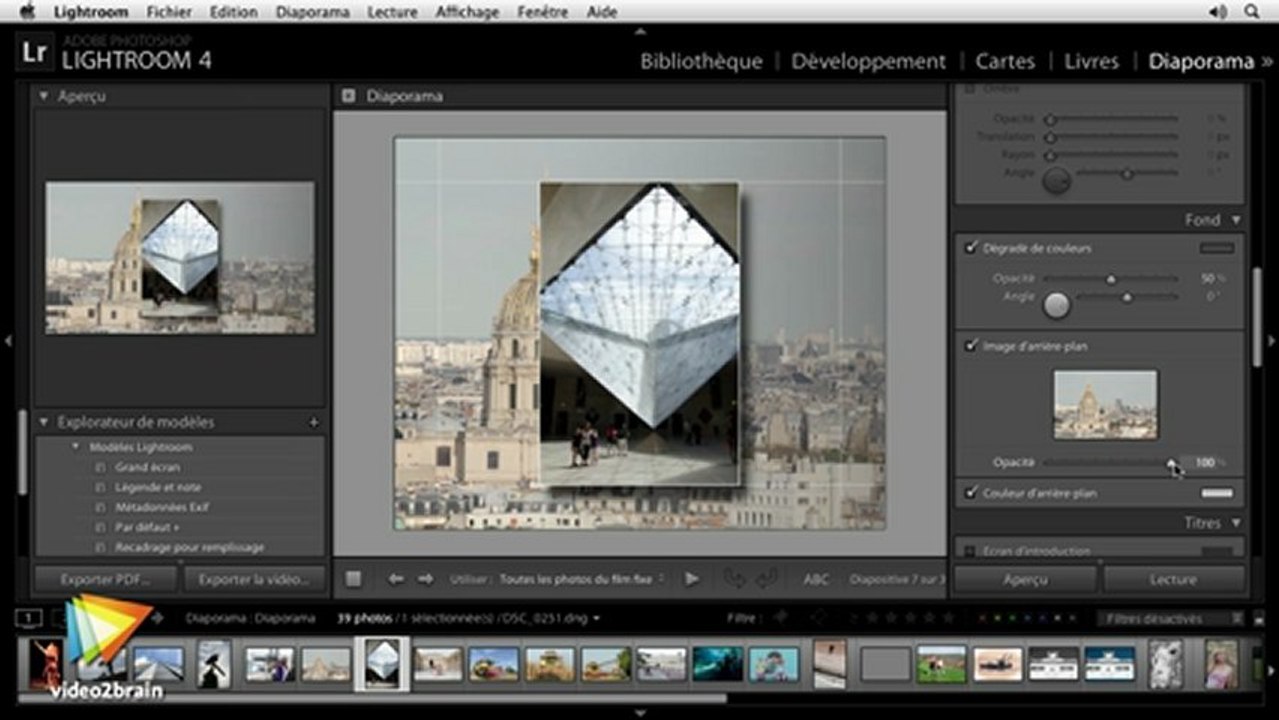Switch to Bibliothèque module
The width and height of the screenshot is (1279, 720).
(x=701, y=61)
